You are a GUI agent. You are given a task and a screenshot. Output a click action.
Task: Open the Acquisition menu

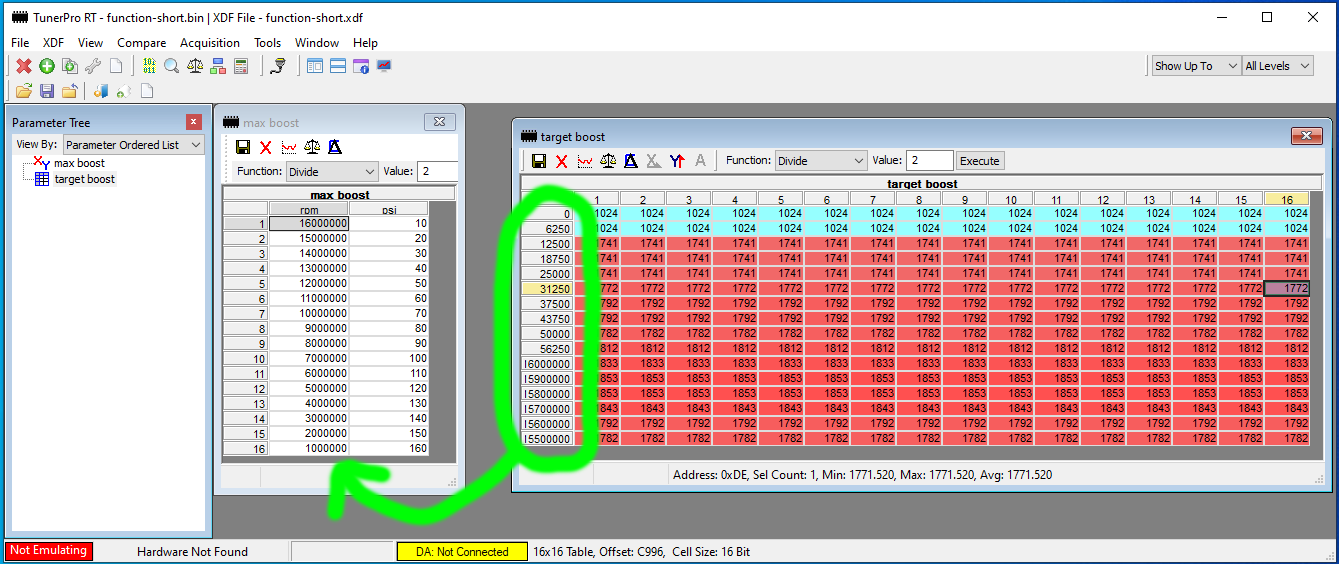tap(209, 43)
